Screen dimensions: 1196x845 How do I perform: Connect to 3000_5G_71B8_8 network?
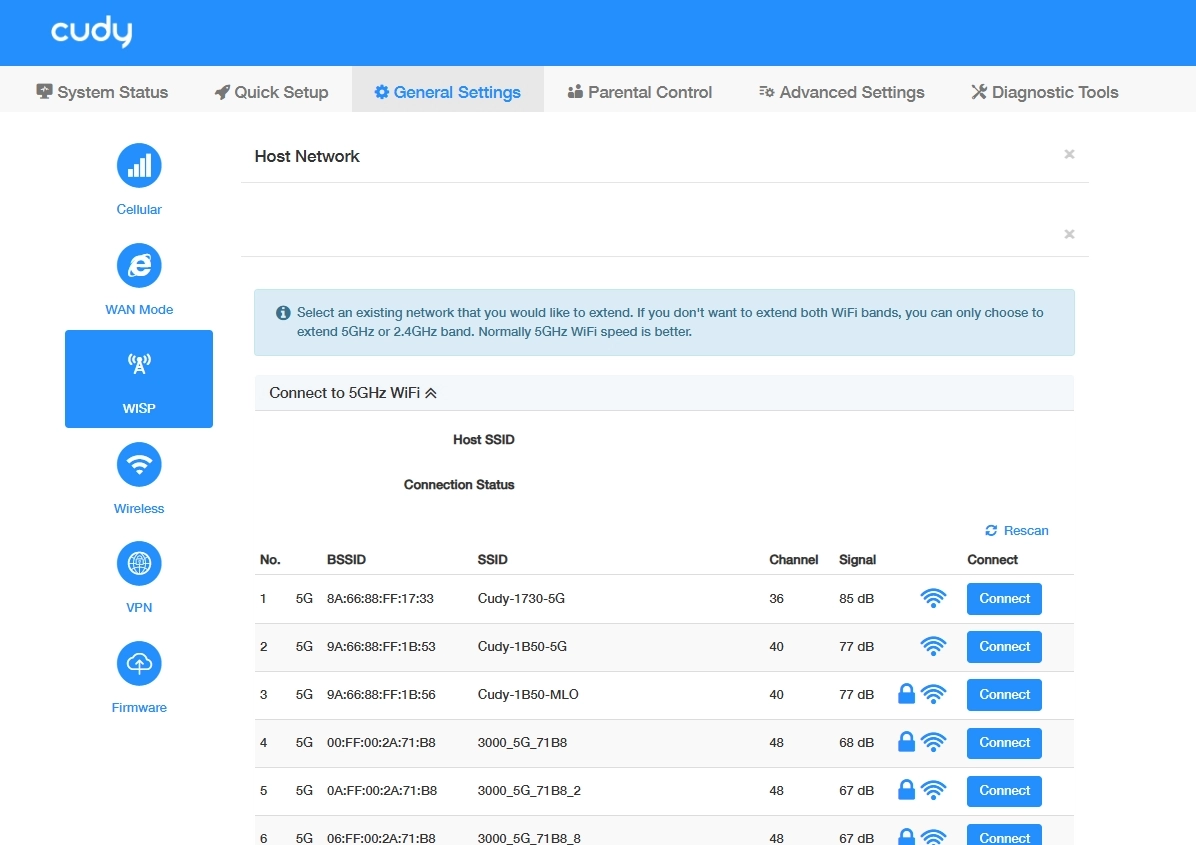[x=1004, y=835]
